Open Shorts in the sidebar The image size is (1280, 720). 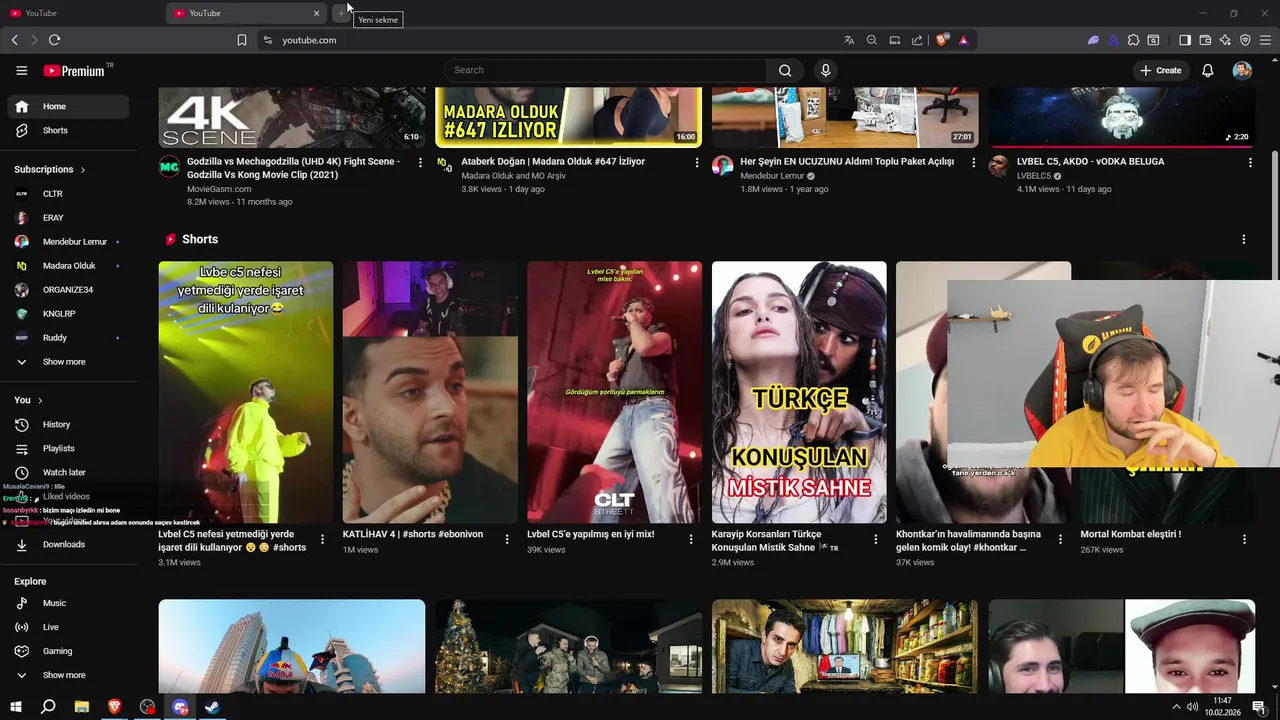click(x=68, y=130)
